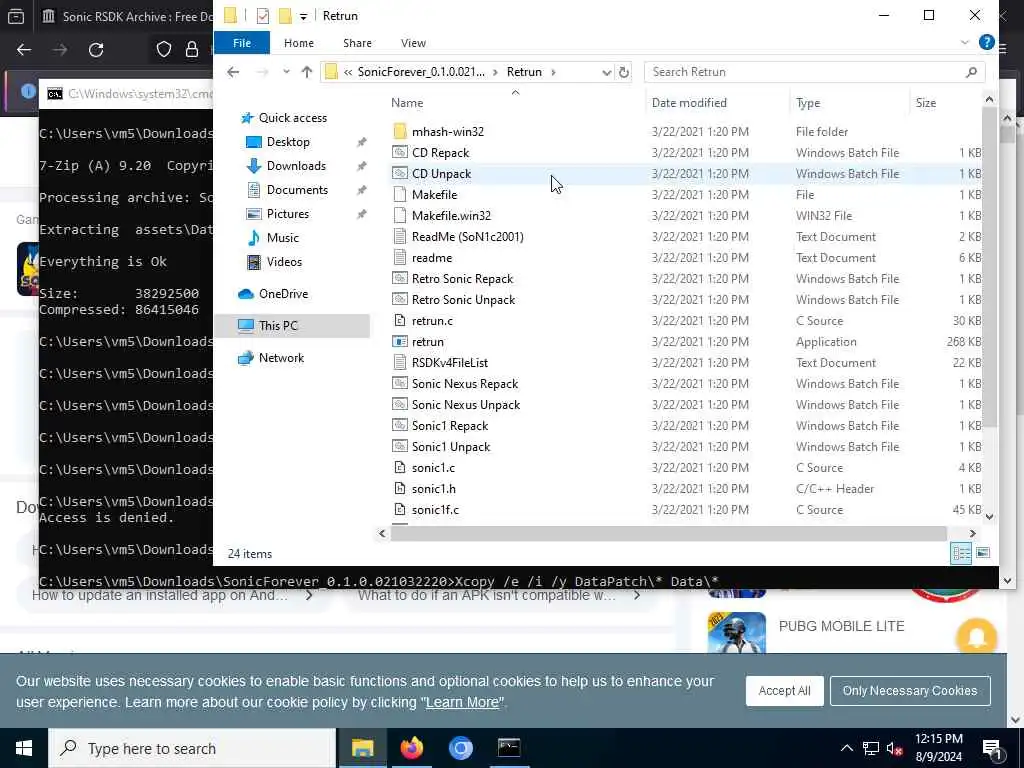Select the sonic1.h header file icon
This screenshot has height=768, width=1024.
tap(400, 488)
